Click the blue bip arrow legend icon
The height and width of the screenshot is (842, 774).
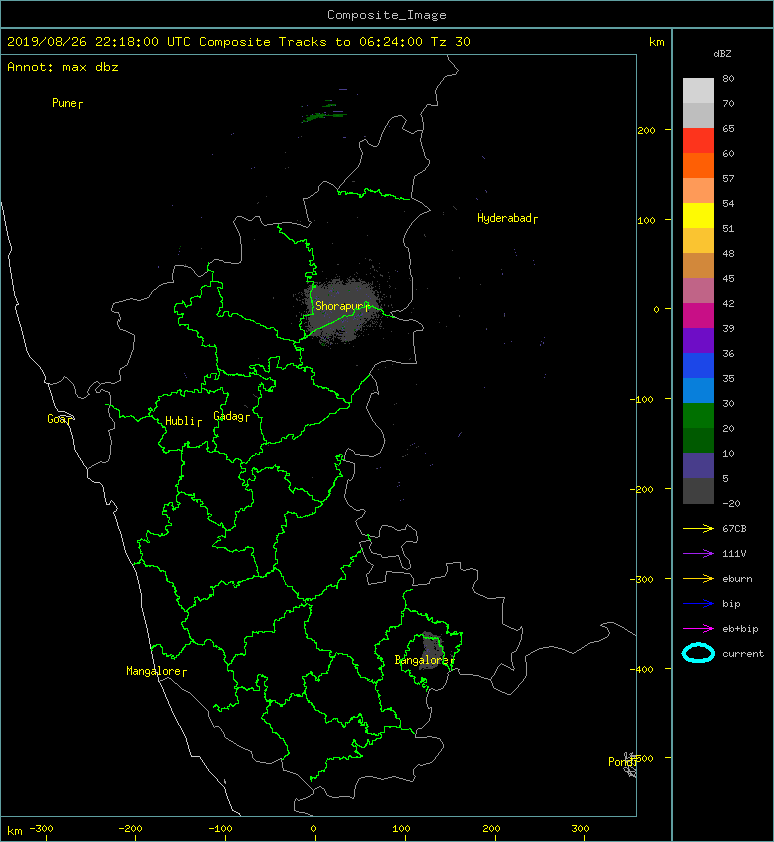698,604
